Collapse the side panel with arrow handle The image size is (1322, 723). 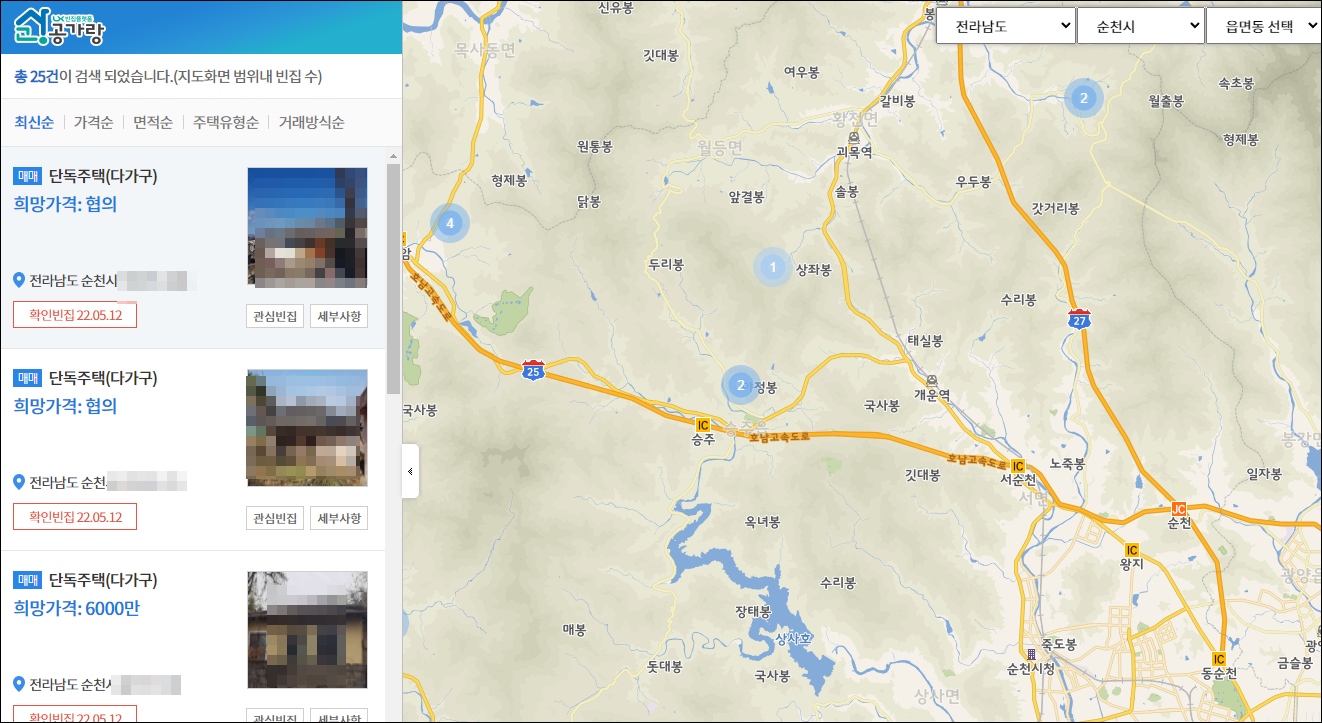[410, 471]
